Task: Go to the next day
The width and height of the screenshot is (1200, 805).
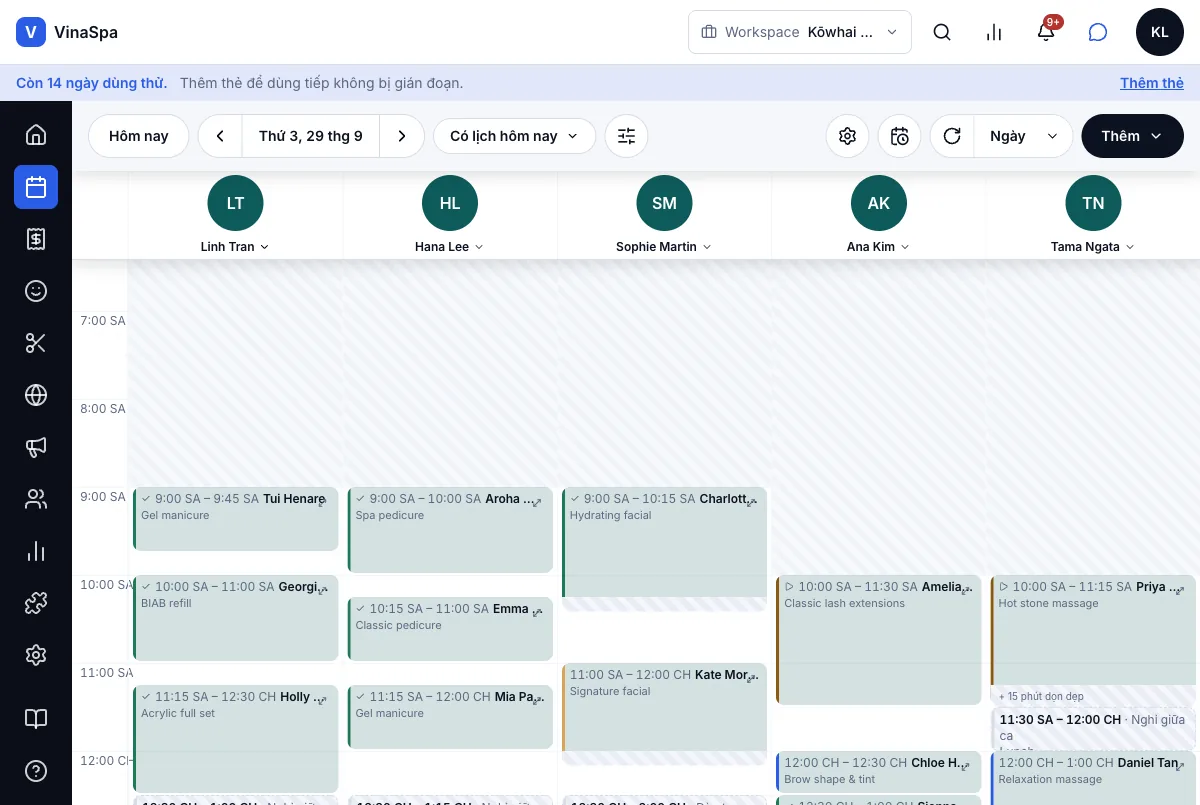Action: click(402, 136)
